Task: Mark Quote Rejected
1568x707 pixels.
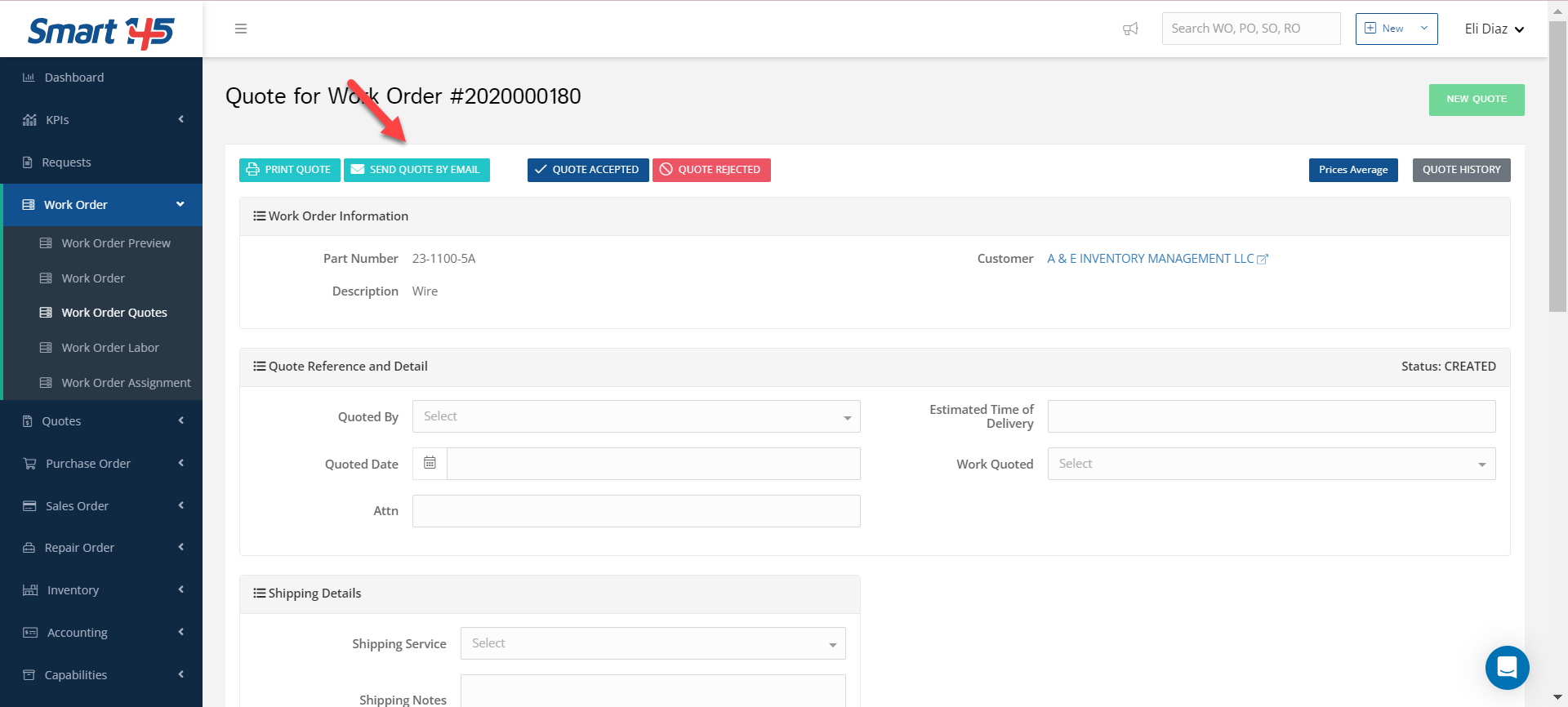Action: pos(711,170)
